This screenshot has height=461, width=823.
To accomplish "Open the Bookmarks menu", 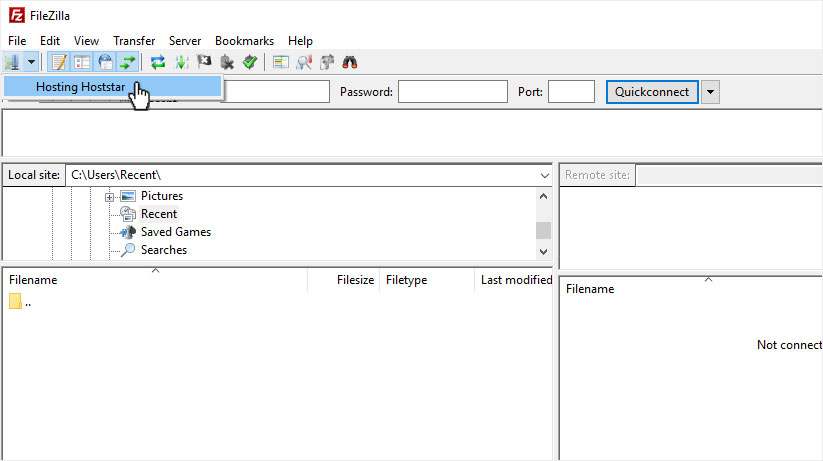I will (244, 41).
